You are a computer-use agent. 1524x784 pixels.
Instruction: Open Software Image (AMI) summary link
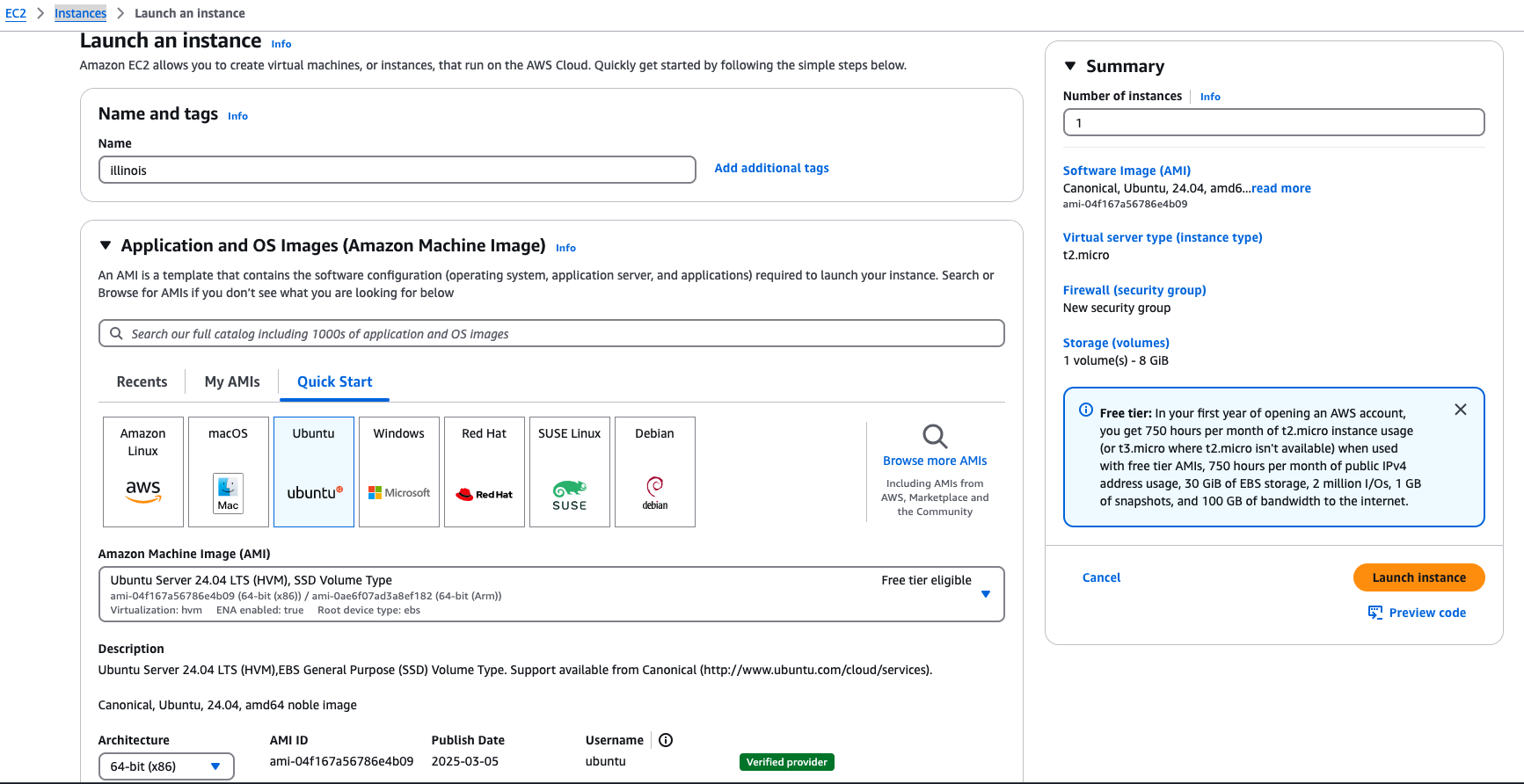pos(1127,171)
